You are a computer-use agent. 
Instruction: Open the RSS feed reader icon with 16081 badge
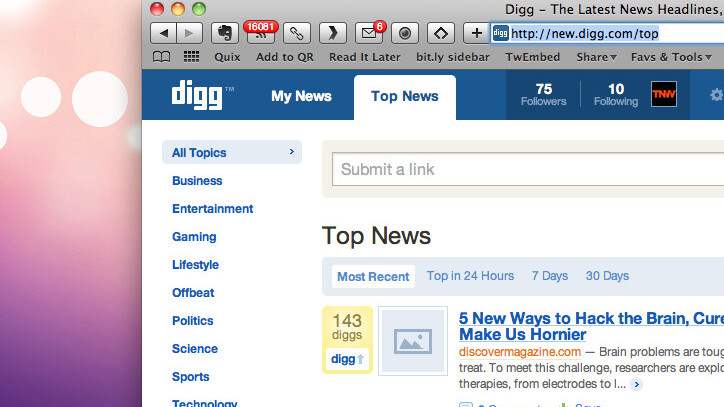pyautogui.click(x=261, y=33)
